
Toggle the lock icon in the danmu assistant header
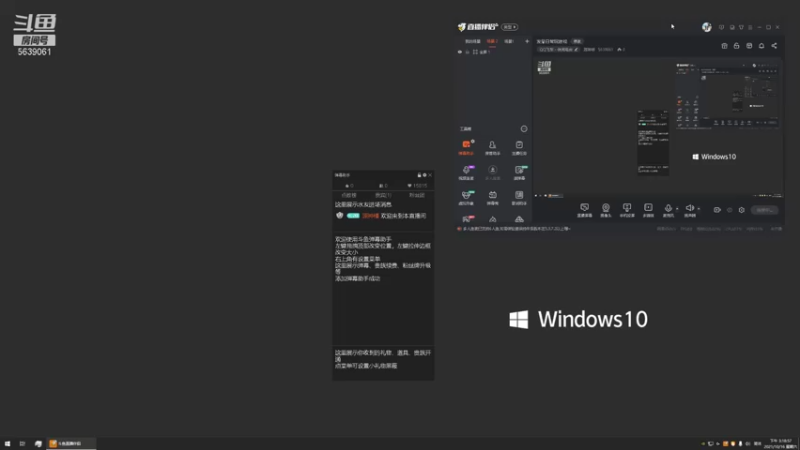[x=419, y=175]
